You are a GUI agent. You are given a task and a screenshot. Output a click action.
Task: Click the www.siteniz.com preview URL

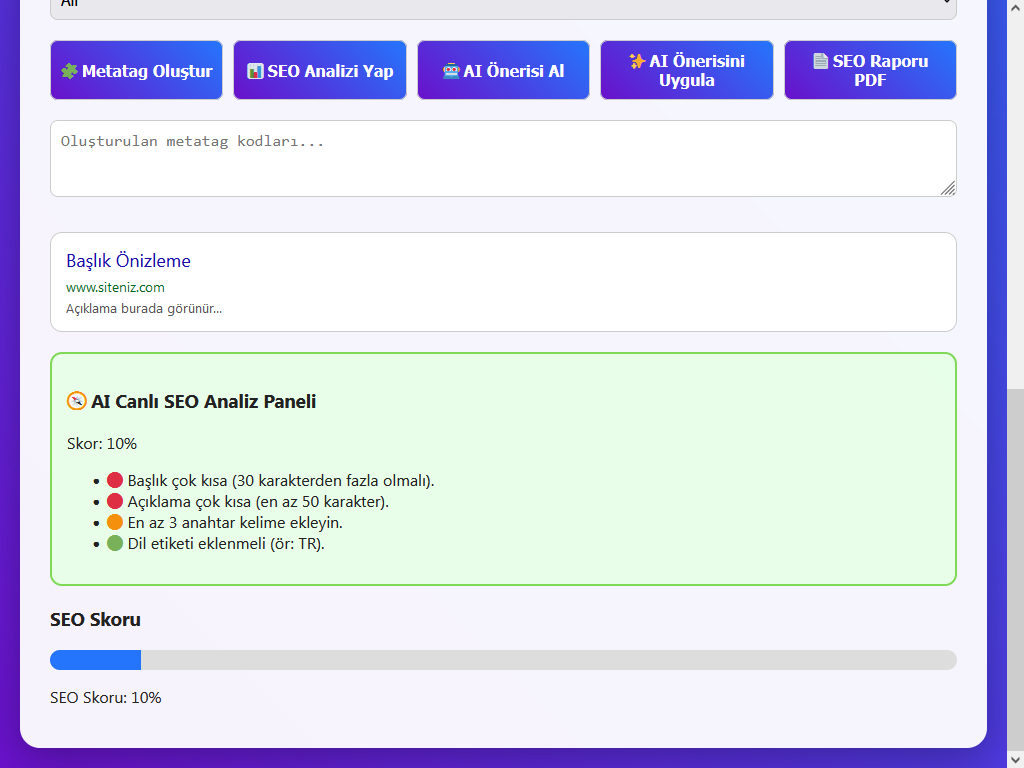115,287
